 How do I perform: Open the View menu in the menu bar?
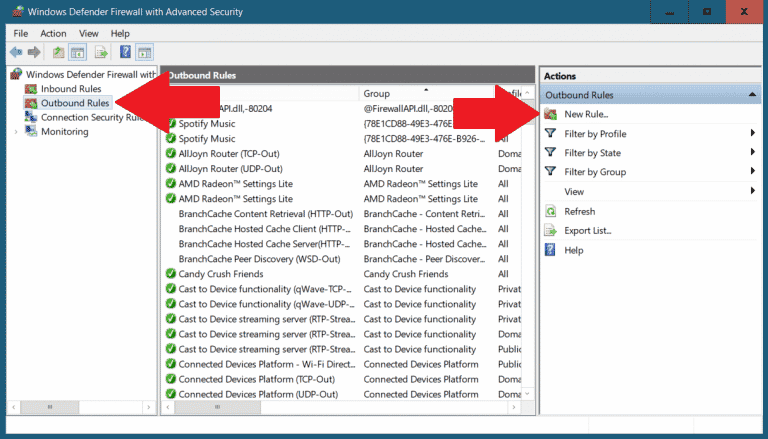click(x=89, y=33)
